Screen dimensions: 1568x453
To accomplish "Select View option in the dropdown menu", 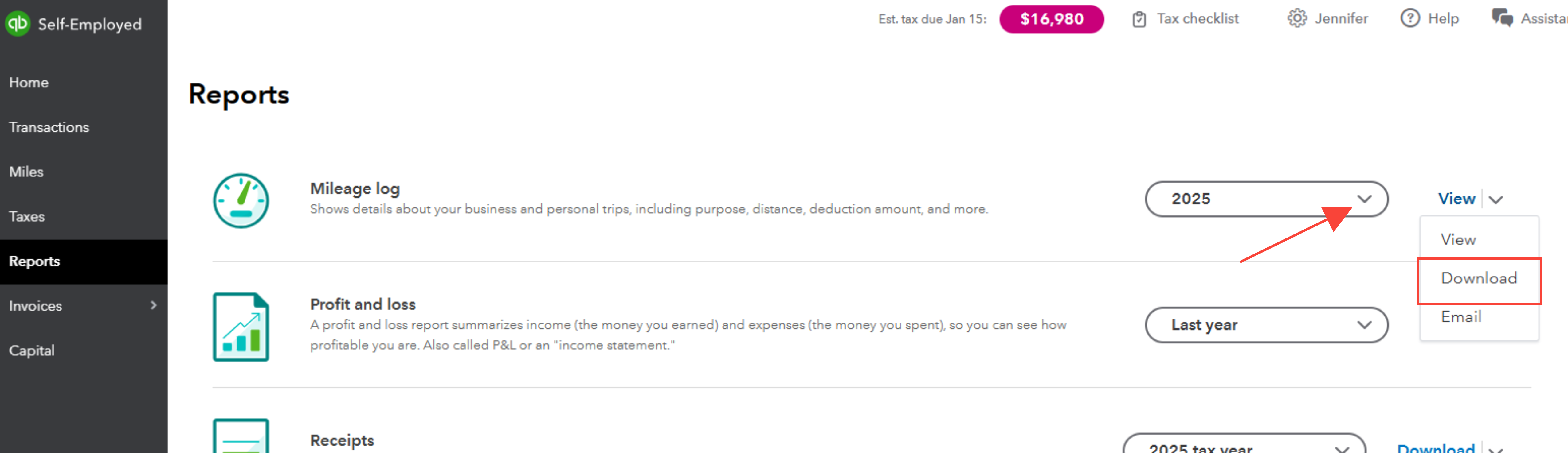I will point(1458,240).
